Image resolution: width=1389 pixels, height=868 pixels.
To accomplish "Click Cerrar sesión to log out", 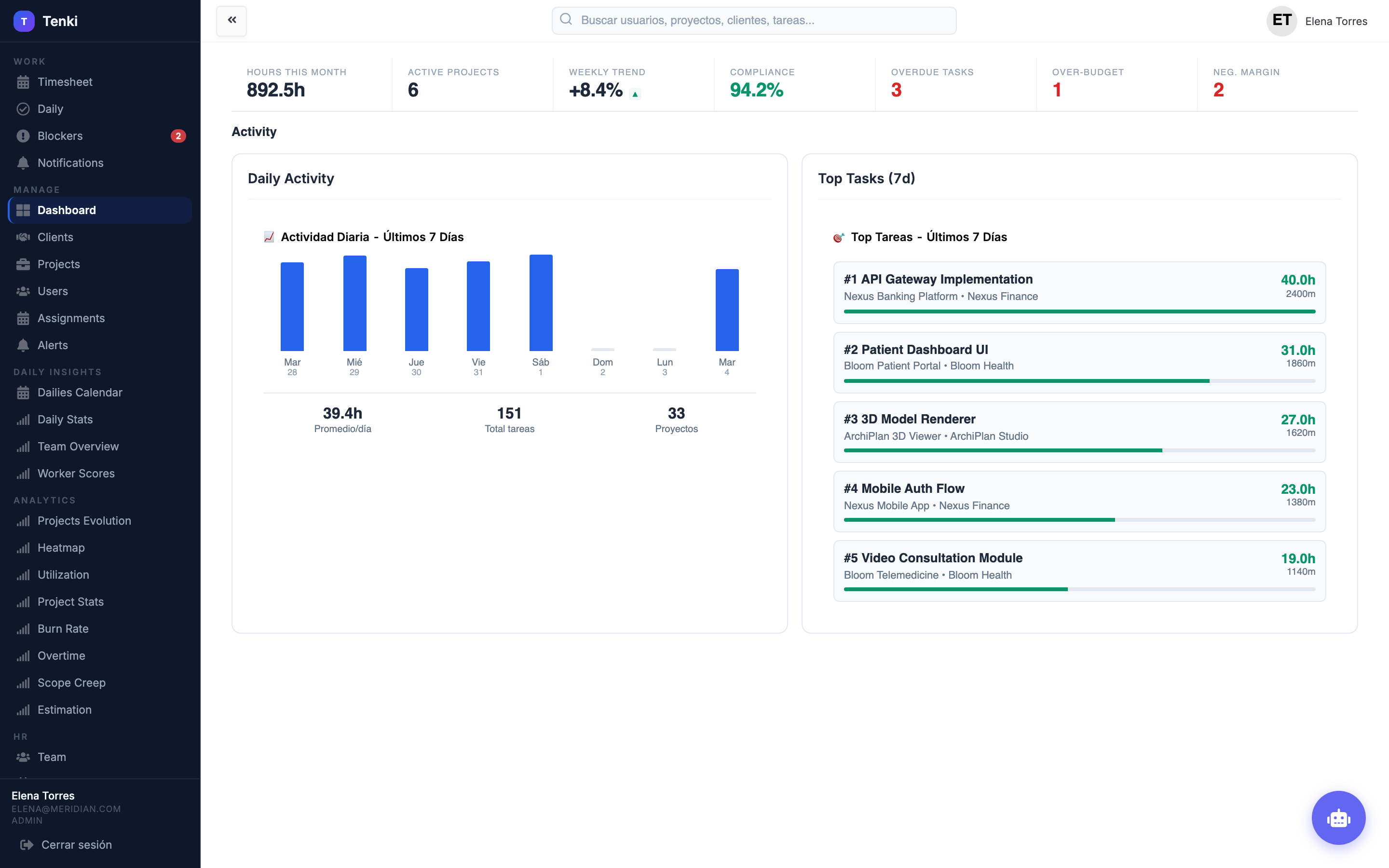I will point(76,844).
